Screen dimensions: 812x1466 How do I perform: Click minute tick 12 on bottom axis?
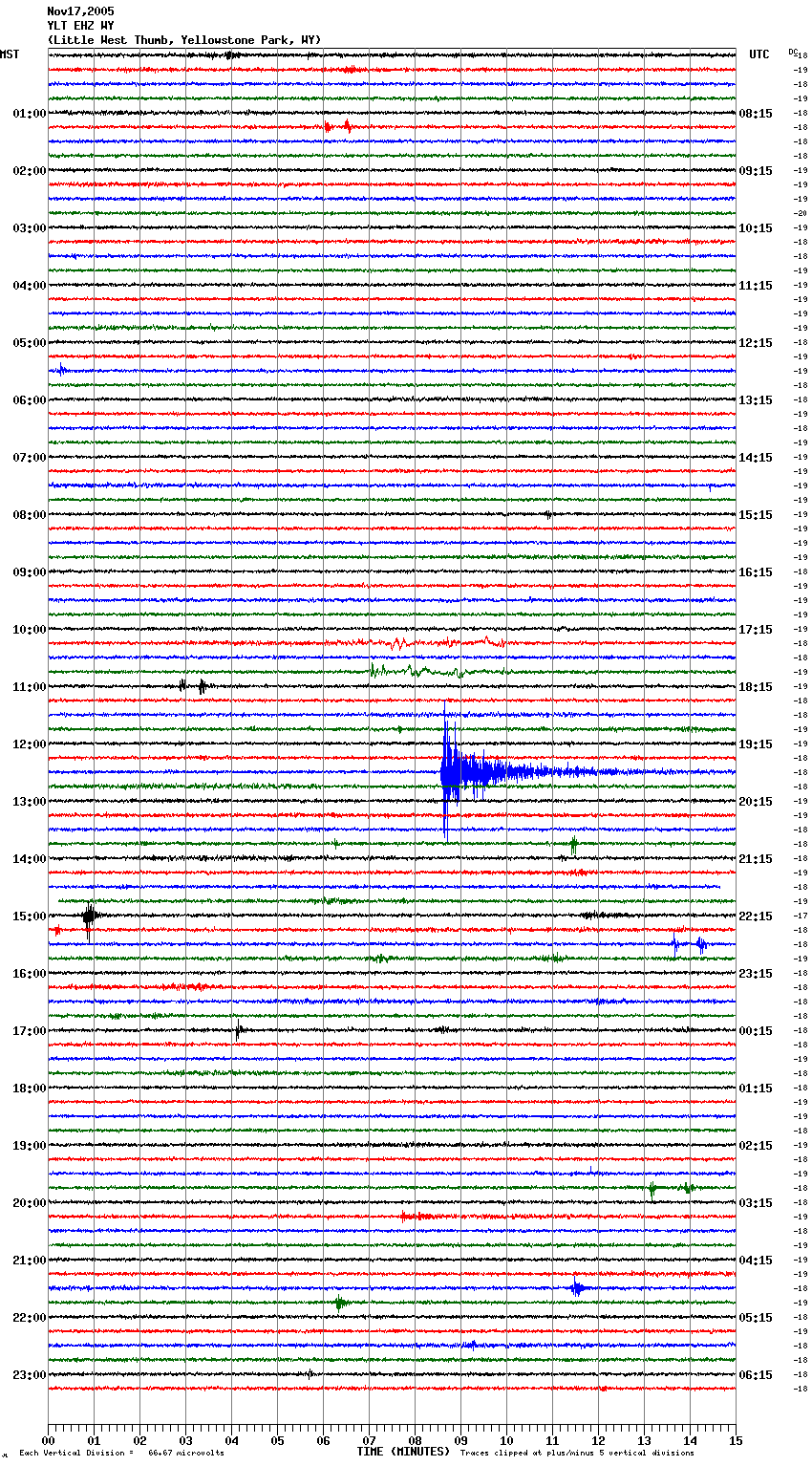click(x=598, y=1440)
